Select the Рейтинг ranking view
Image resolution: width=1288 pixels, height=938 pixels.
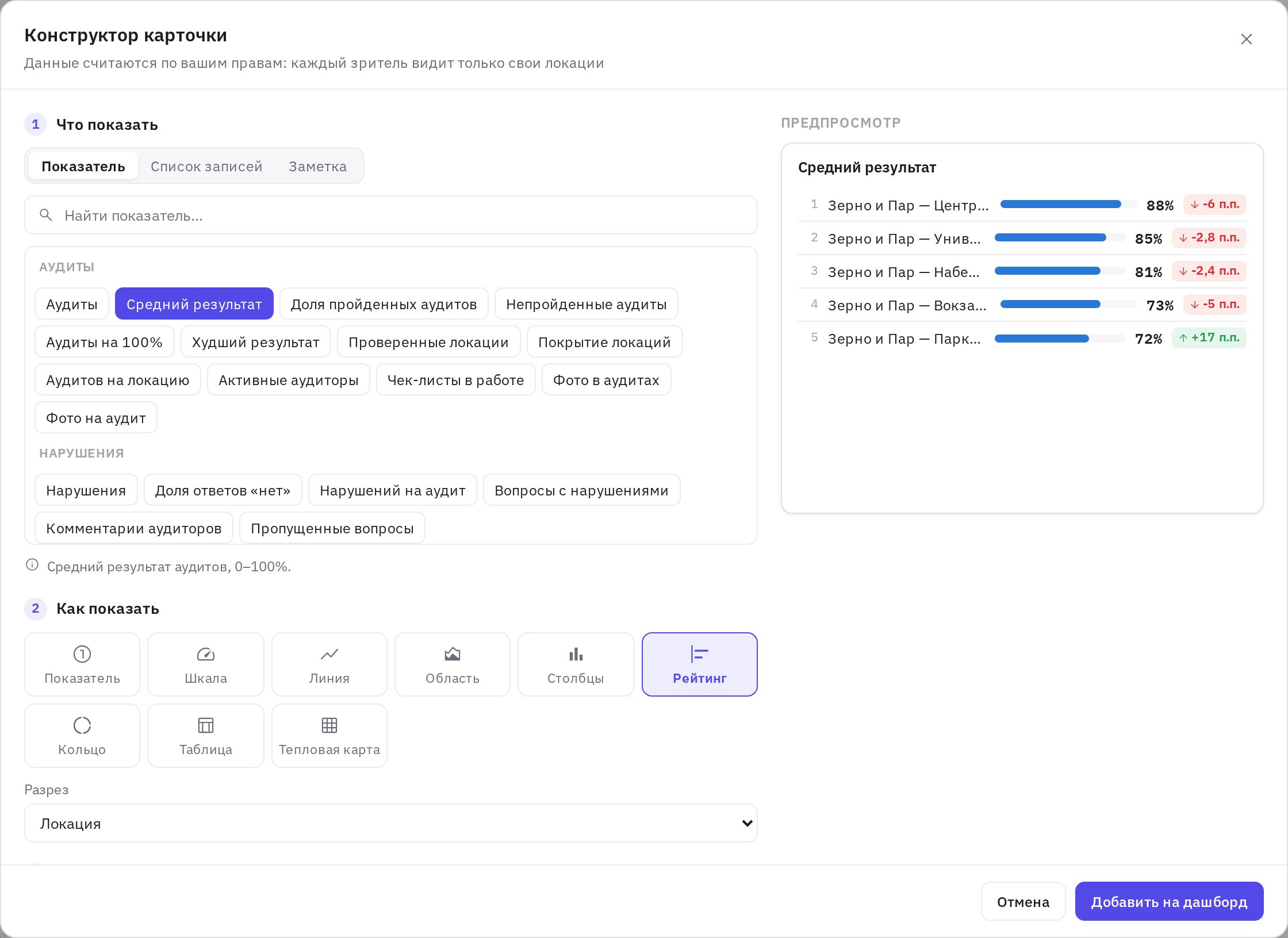coord(700,664)
